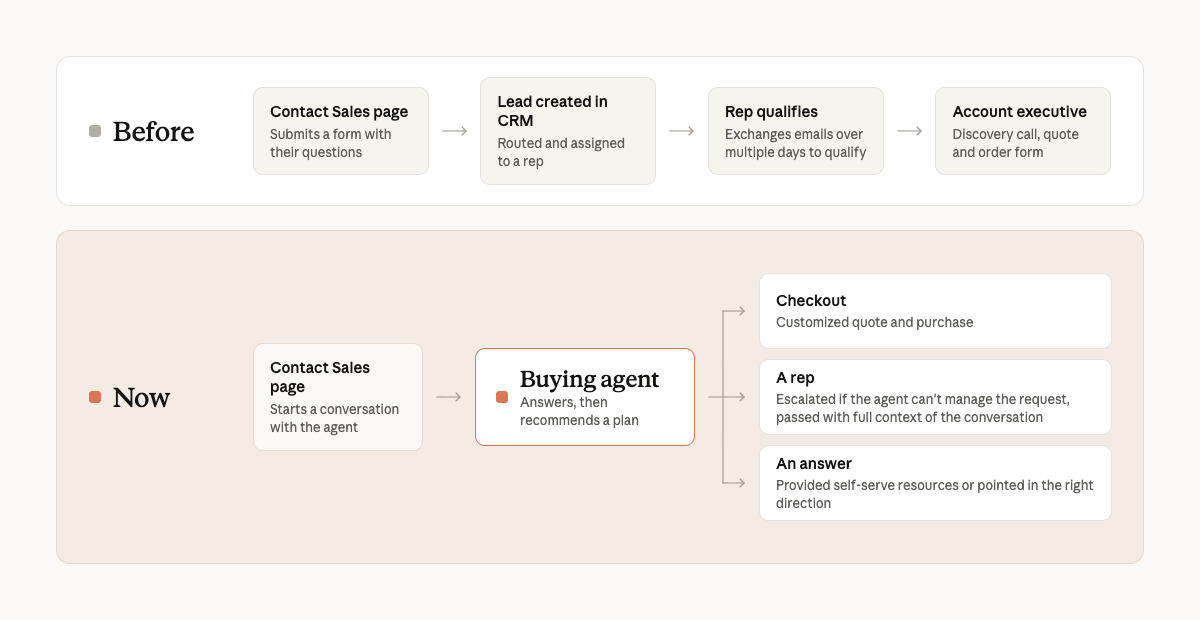Image resolution: width=1200 pixels, height=620 pixels.
Task: Click 'Customized quote and purchase' text
Action: (874, 322)
